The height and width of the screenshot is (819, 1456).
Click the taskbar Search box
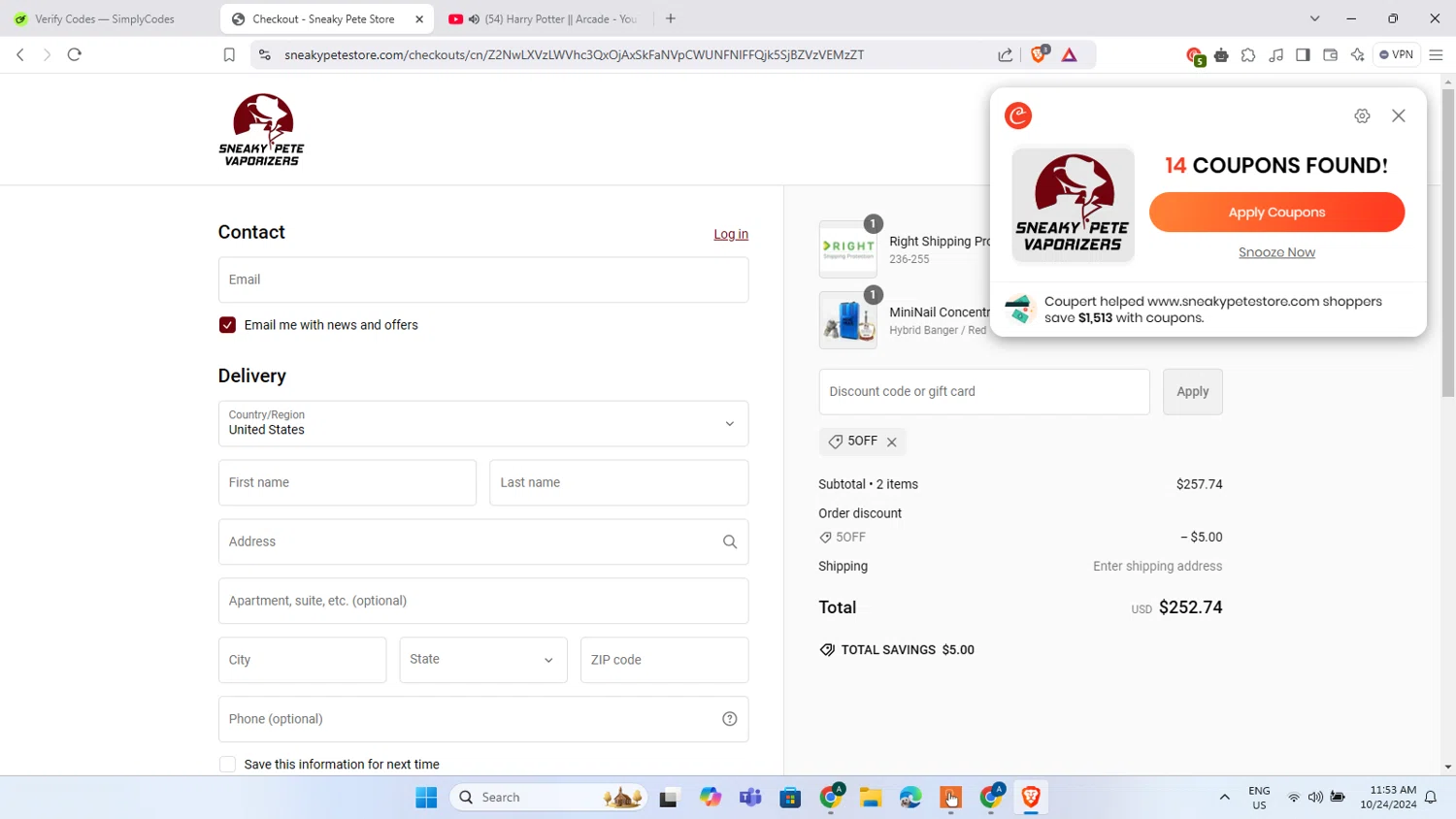549,798
